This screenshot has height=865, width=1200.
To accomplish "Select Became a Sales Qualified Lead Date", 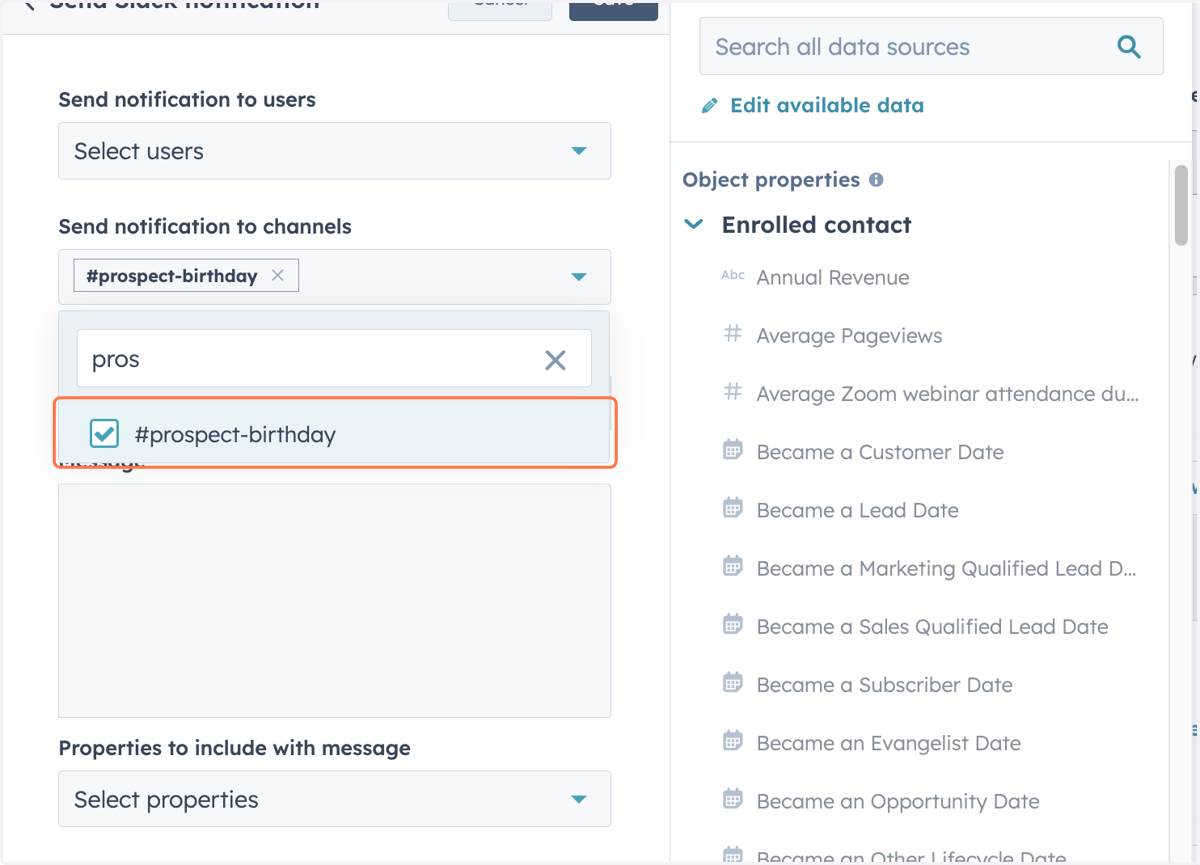I will tap(932, 627).
